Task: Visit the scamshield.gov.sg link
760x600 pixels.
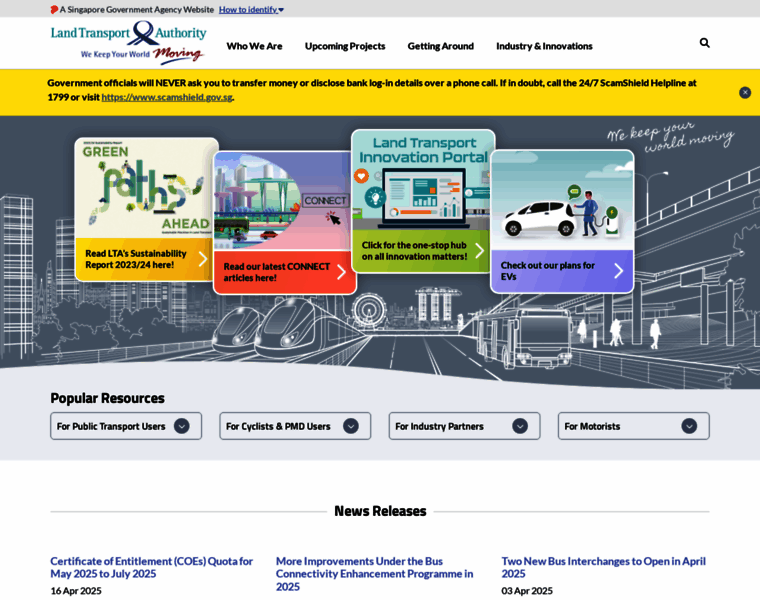Action: 167,97
